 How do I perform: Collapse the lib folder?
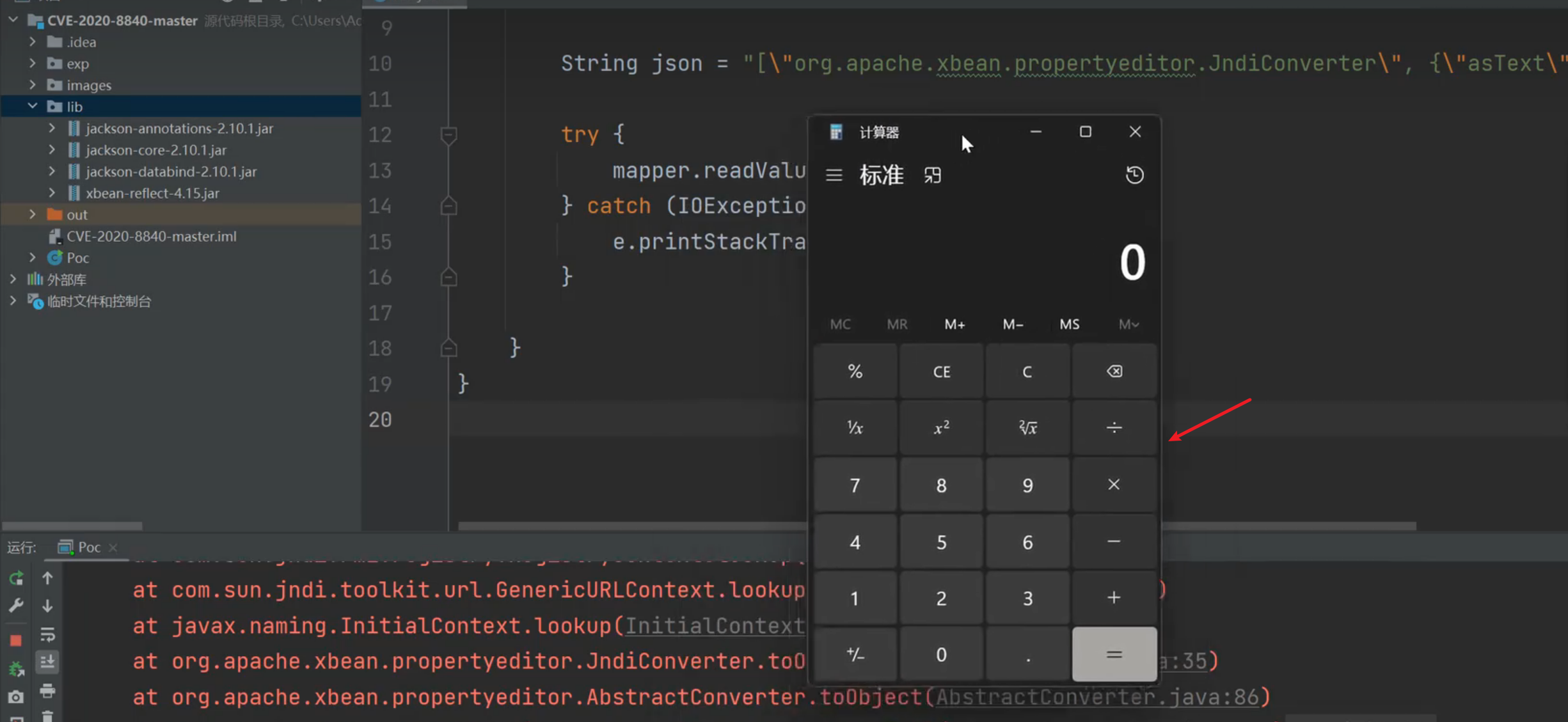[33, 106]
